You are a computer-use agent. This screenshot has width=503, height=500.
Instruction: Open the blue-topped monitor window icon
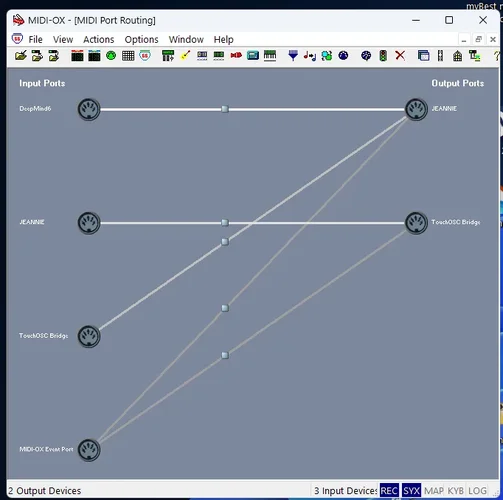(94, 56)
